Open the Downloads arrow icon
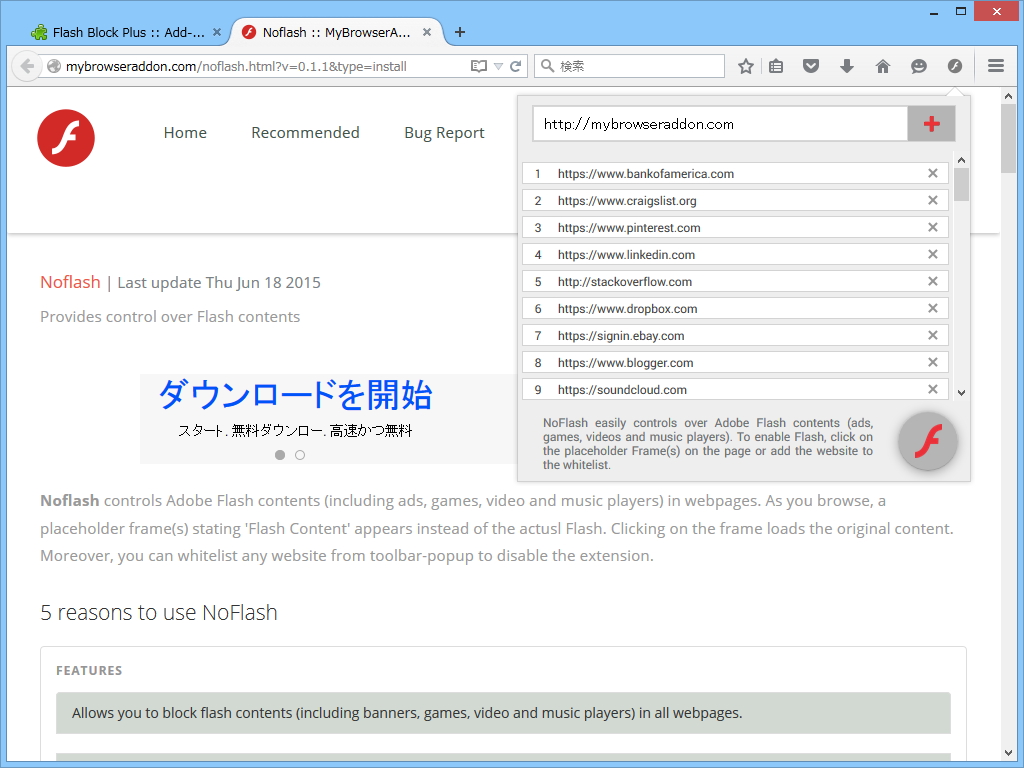 [846, 65]
